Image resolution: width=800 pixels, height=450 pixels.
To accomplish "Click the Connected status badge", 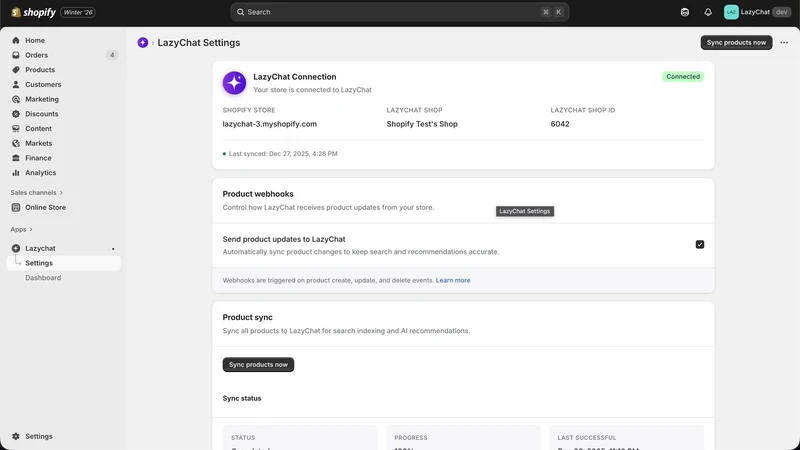I will 683,77.
